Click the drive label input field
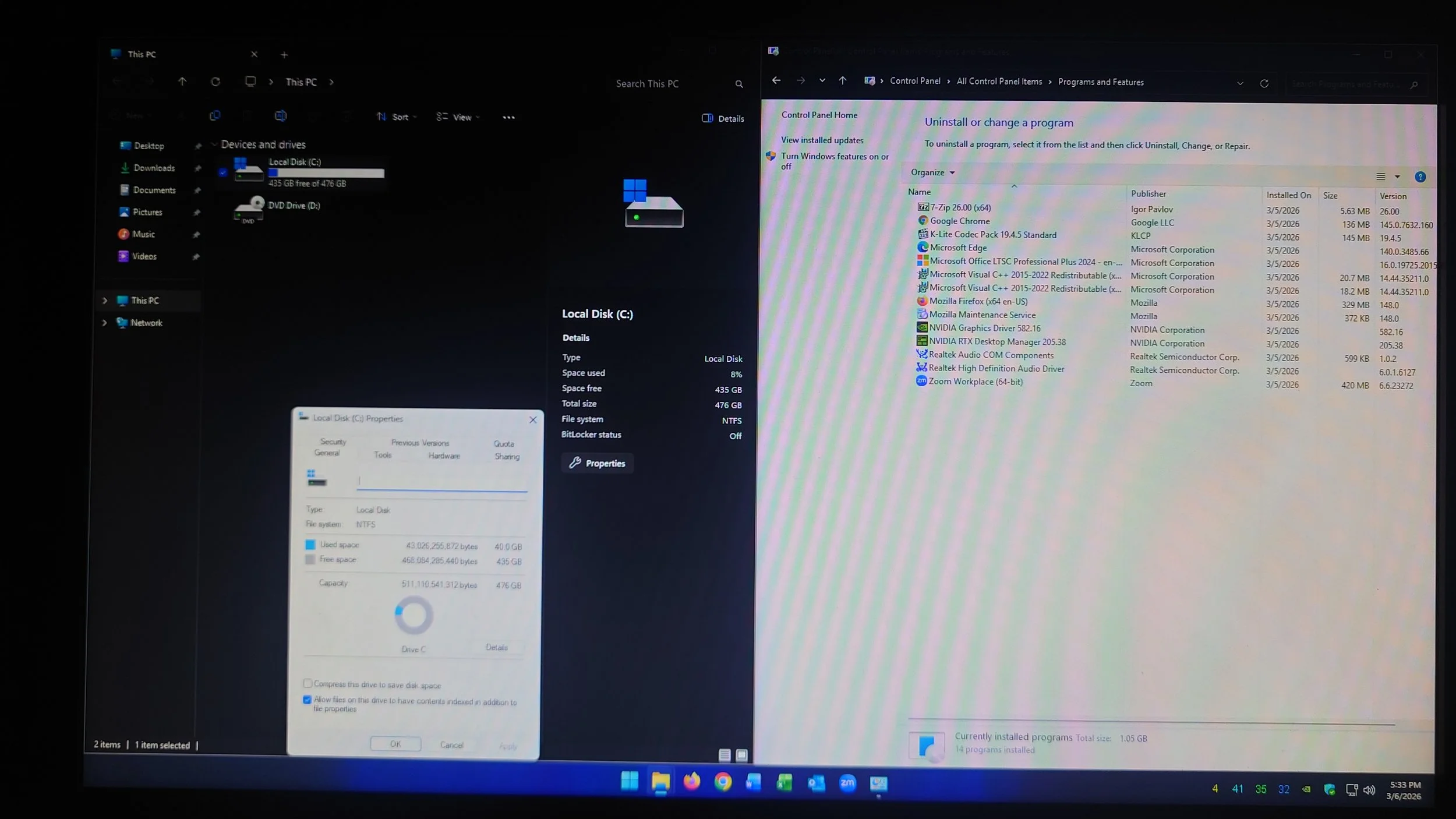This screenshot has width=1456, height=819. pyautogui.click(x=441, y=481)
